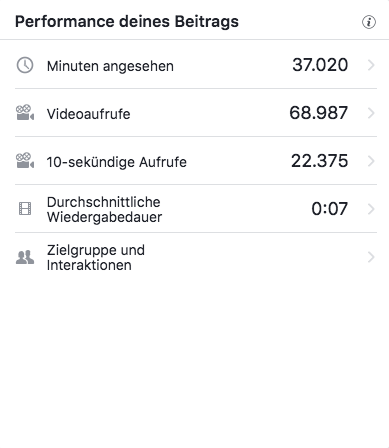This screenshot has height=448, width=389.
Task: Open the Zielgruppe und Interaktionen text
Action: [x=96, y=257]
